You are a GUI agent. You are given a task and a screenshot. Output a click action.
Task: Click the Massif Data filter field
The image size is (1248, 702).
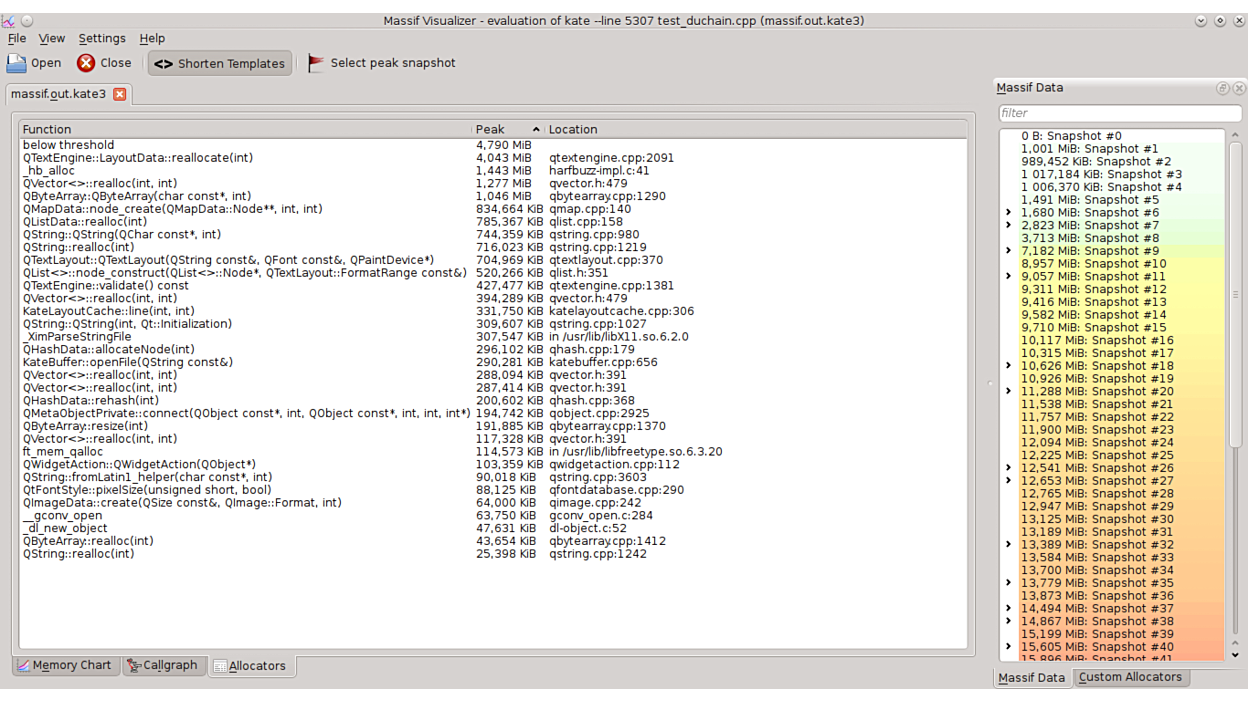click(x=1118, y=113)
